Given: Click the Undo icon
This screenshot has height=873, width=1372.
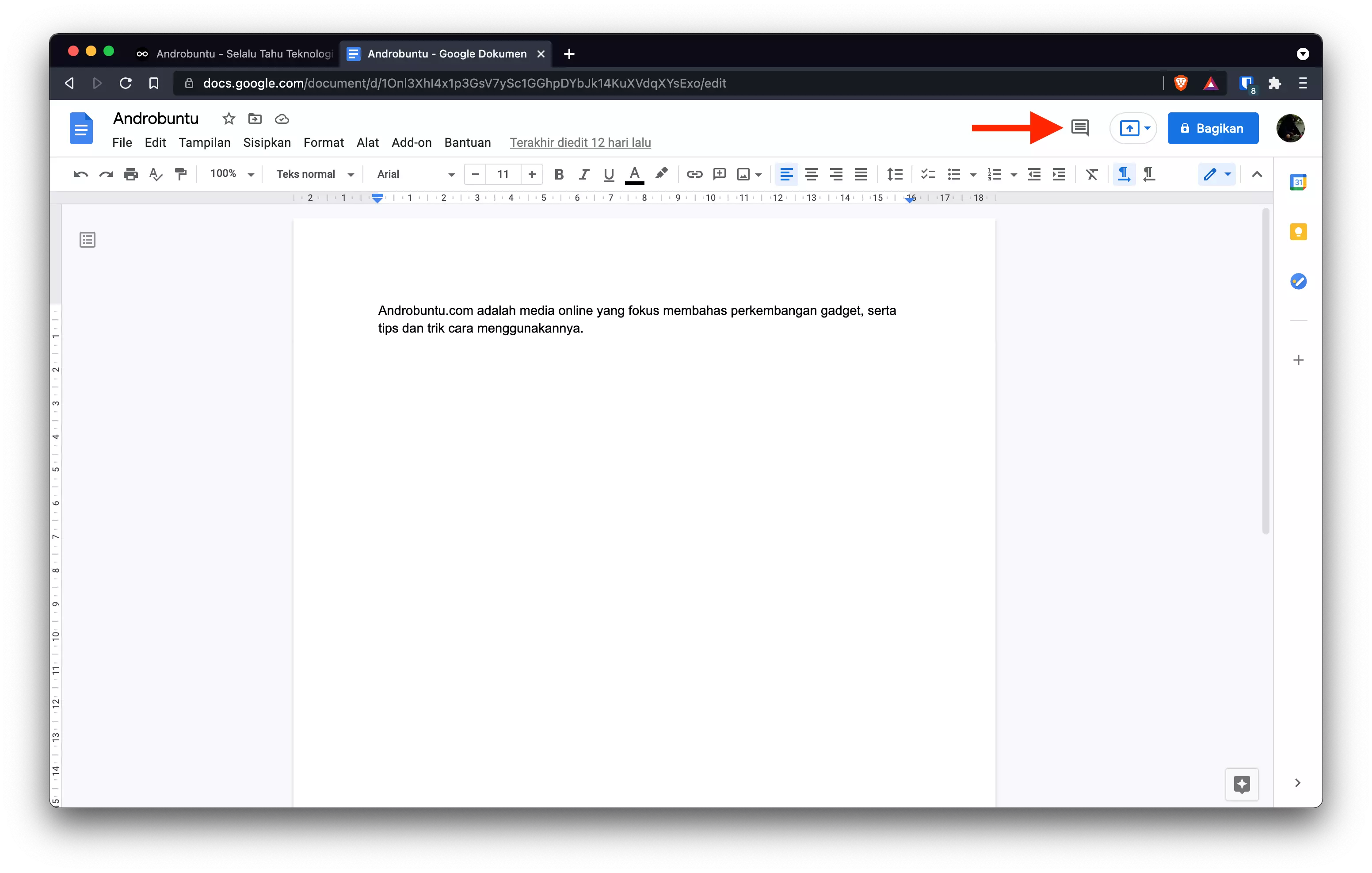Looking at the screenshot, I should (x=80, y=174).
